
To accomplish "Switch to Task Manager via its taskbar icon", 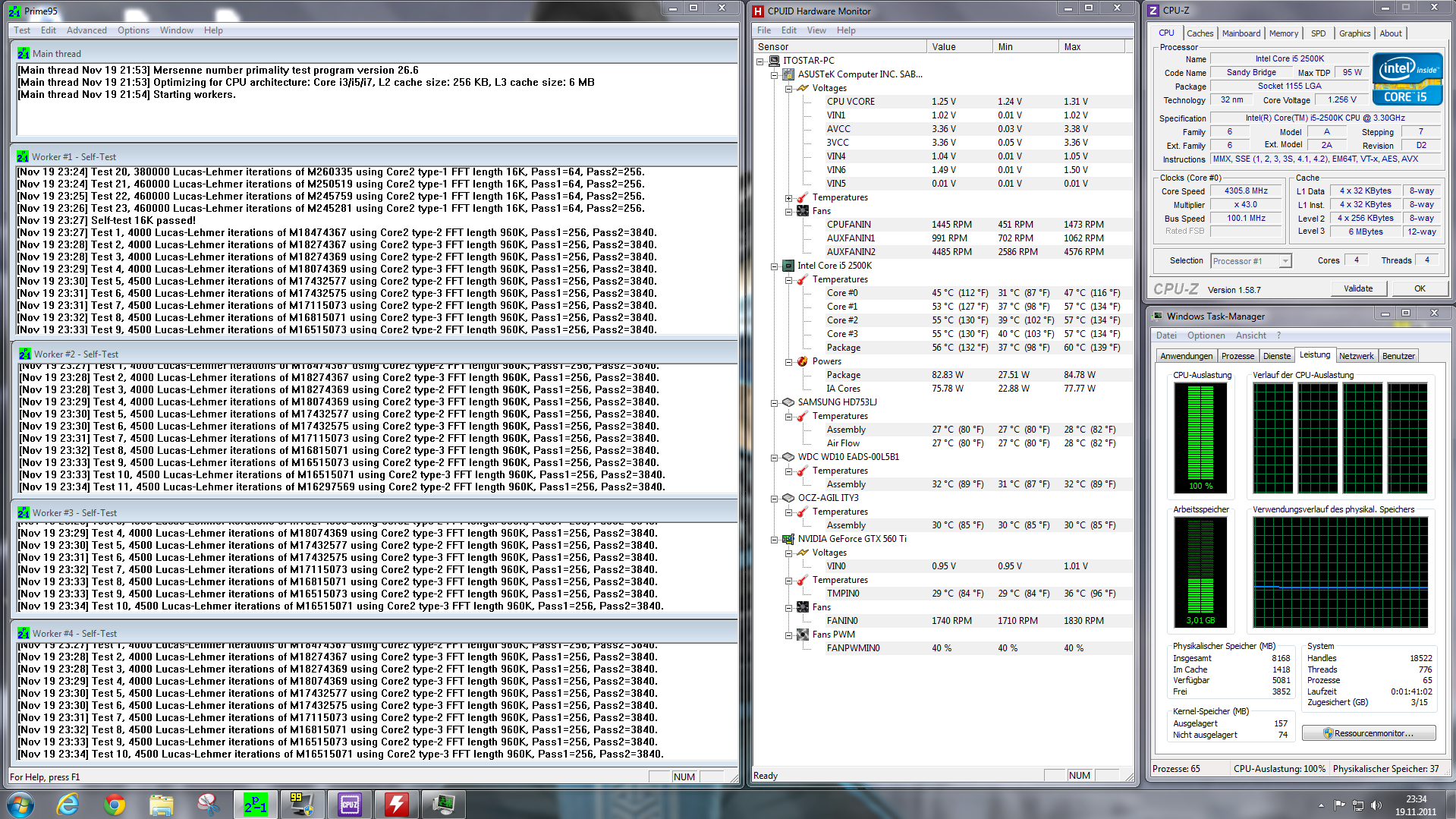I will pyautogui.click(x=443, y=804).
